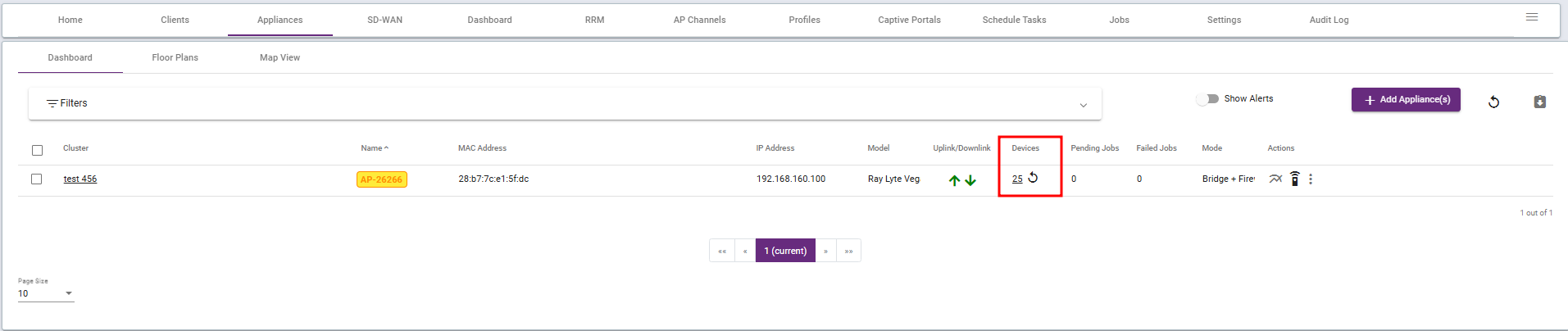
Task: Toggle the Show Alerts switch
Action: point(1207,99)
